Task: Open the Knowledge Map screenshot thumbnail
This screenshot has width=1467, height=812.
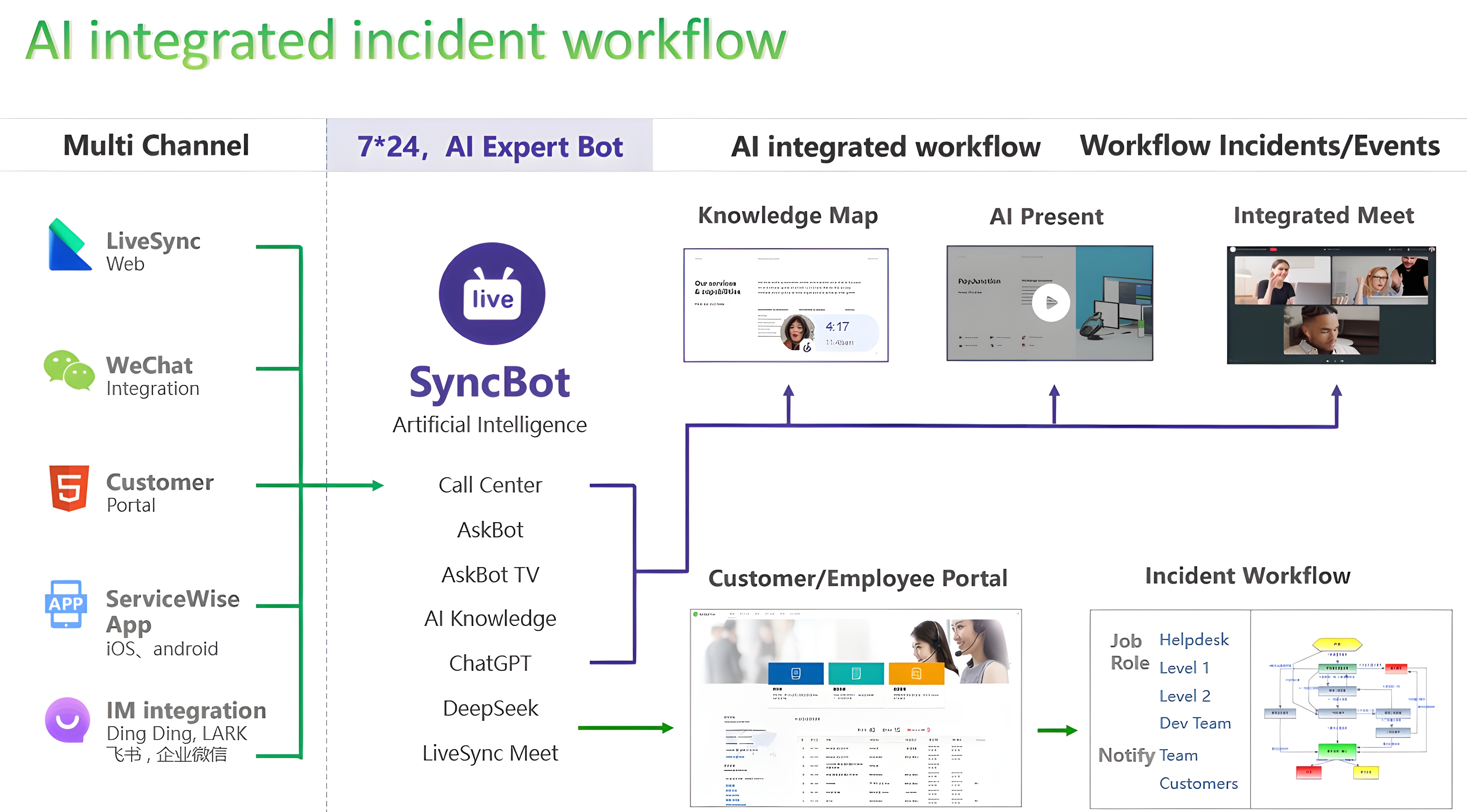Action: pos(786,305)
